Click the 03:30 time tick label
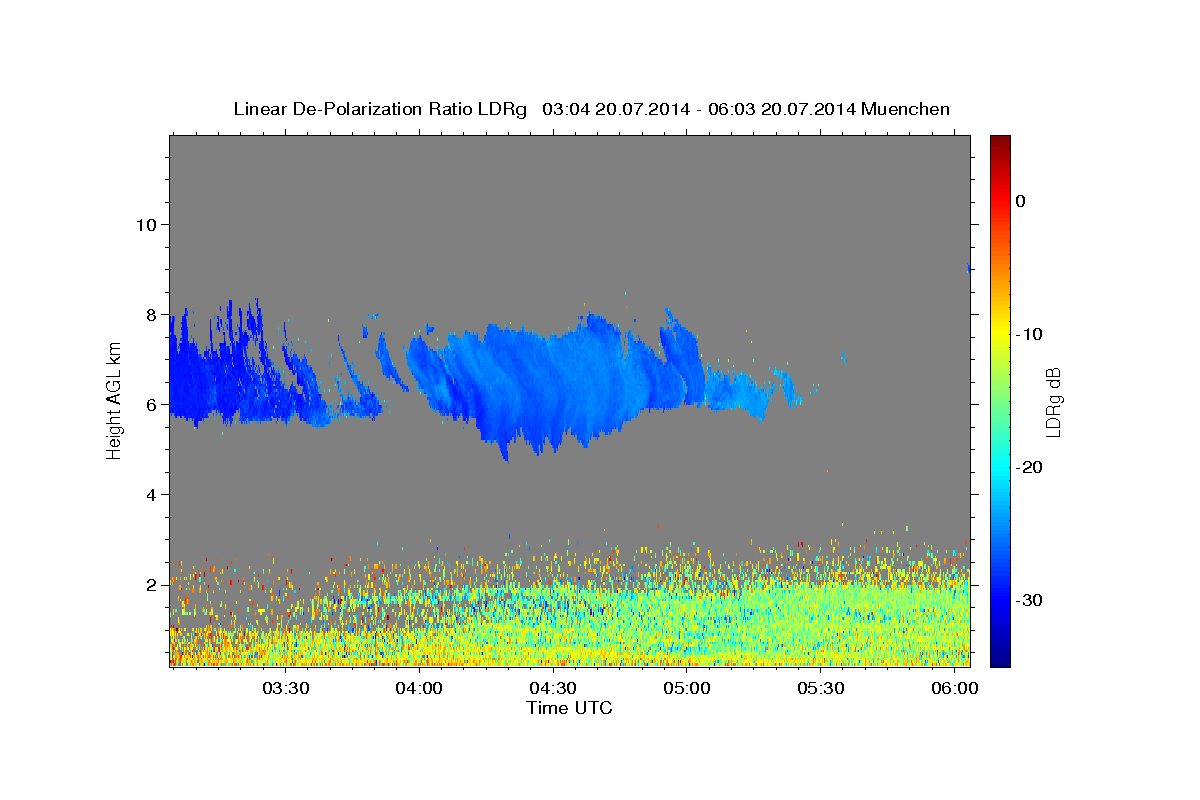Viewport: 1200px width, 800px height. (285, 688)
